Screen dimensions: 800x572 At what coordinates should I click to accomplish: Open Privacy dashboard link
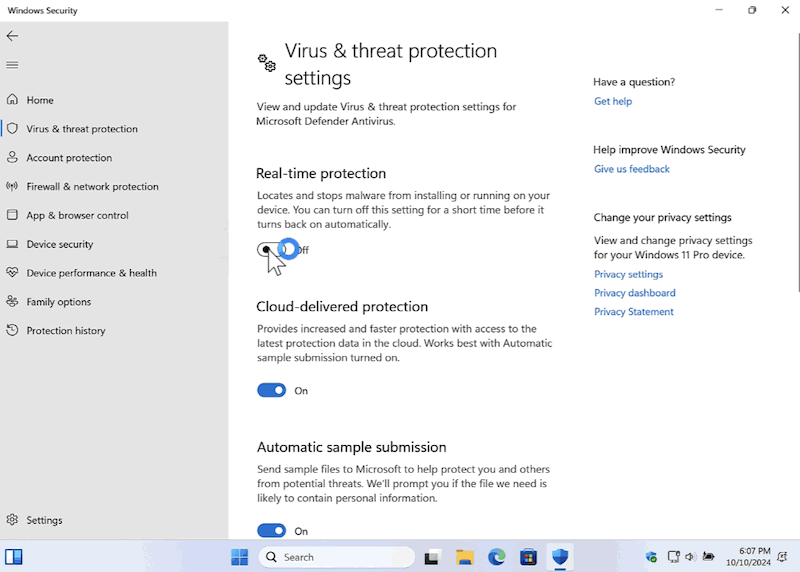coord(635,293)
